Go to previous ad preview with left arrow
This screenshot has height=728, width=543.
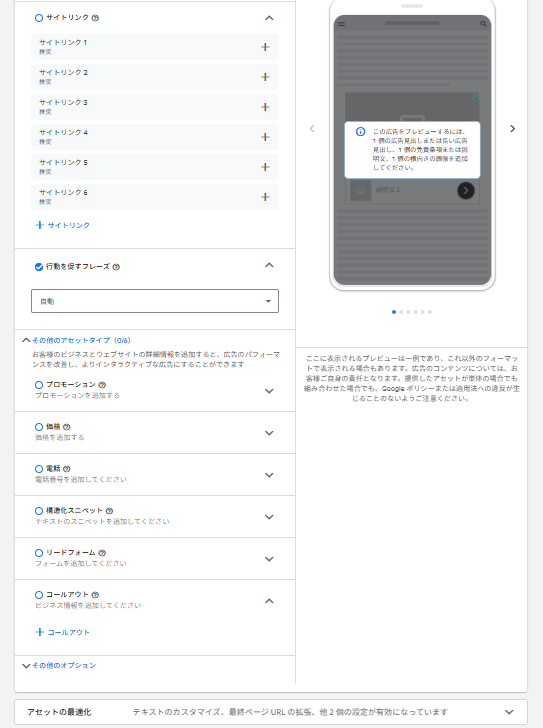(312, 129)
